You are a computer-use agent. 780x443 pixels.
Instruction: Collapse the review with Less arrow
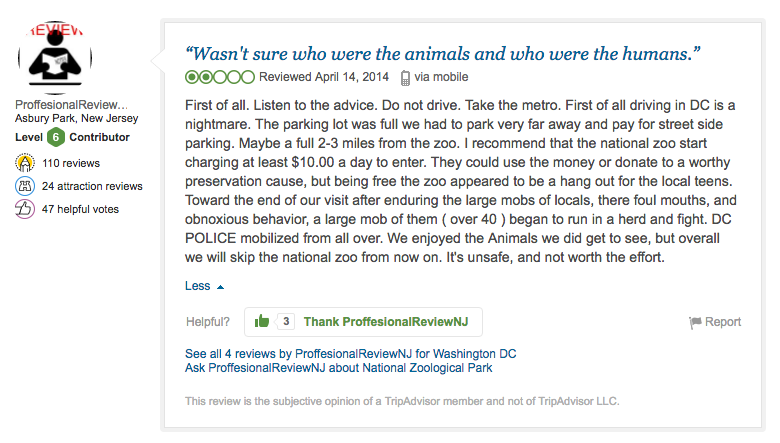coord(220,287)
